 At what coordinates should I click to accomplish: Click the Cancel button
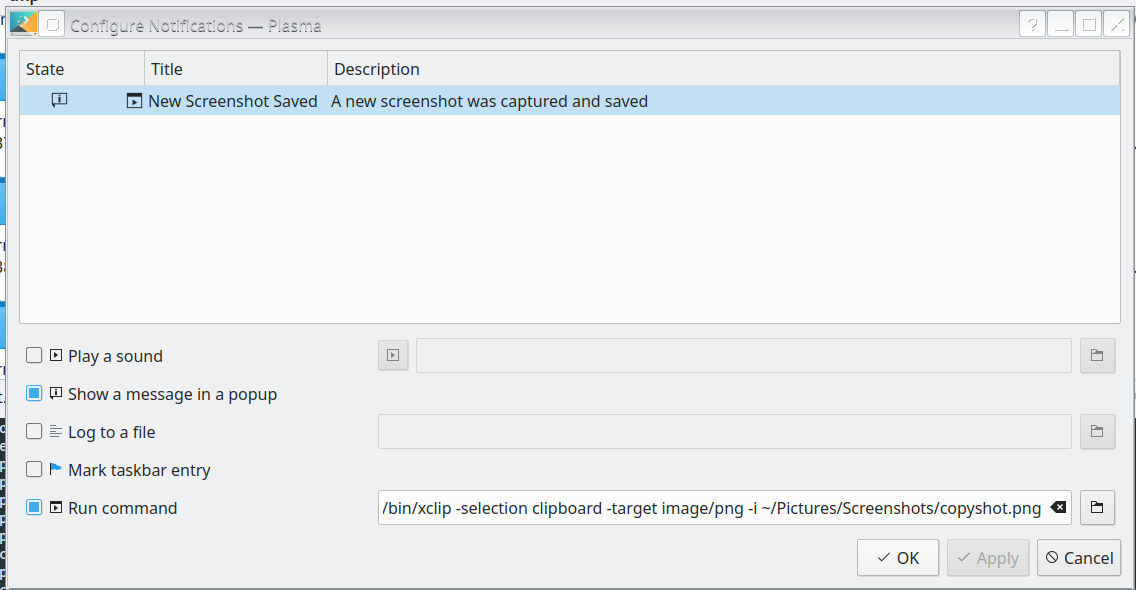(1079, 558)
